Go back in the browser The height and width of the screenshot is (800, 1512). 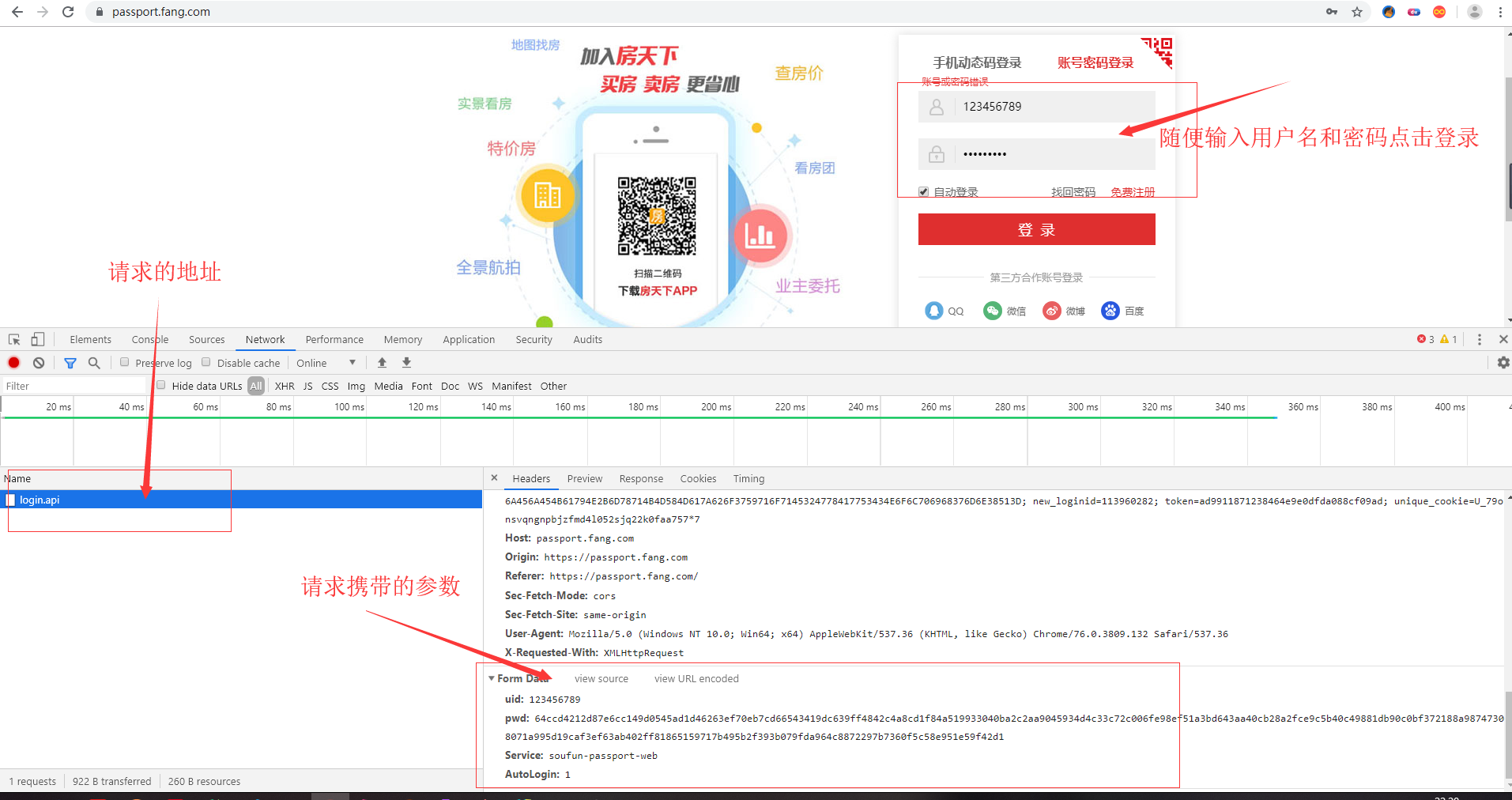tap(17, 12)
